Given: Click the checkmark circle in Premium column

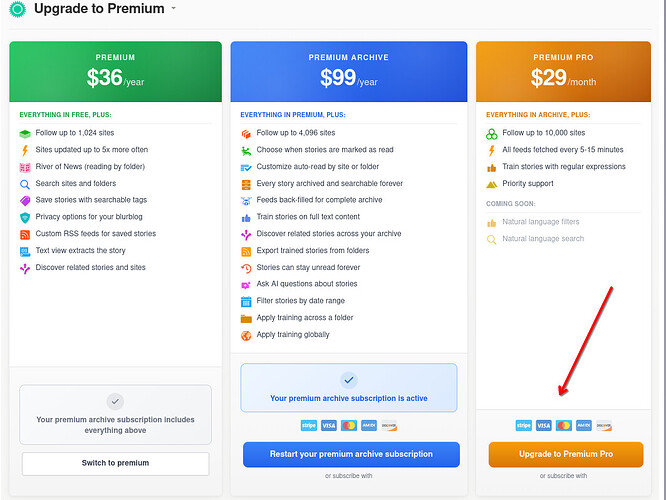Looking at the screenshot, I should click(x=115, y=401).
